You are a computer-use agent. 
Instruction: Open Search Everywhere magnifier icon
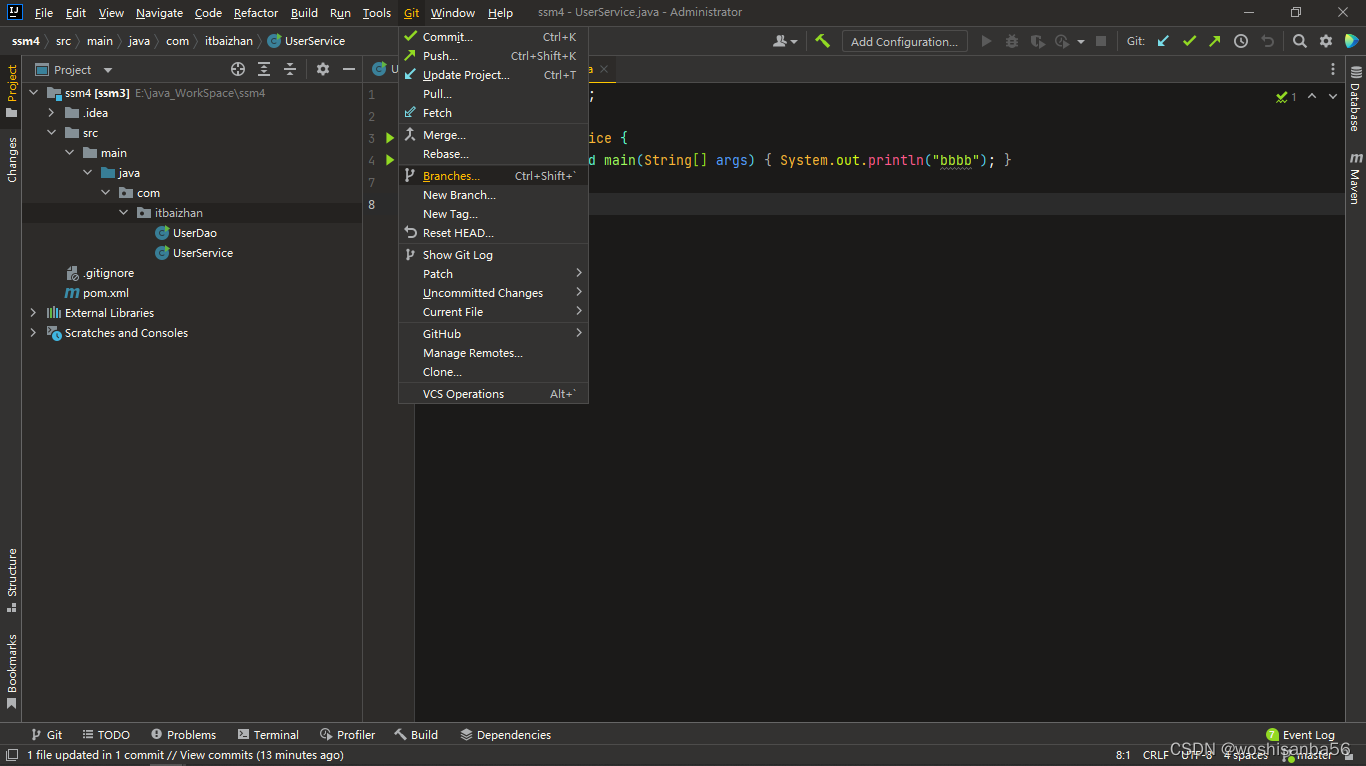1299,41
